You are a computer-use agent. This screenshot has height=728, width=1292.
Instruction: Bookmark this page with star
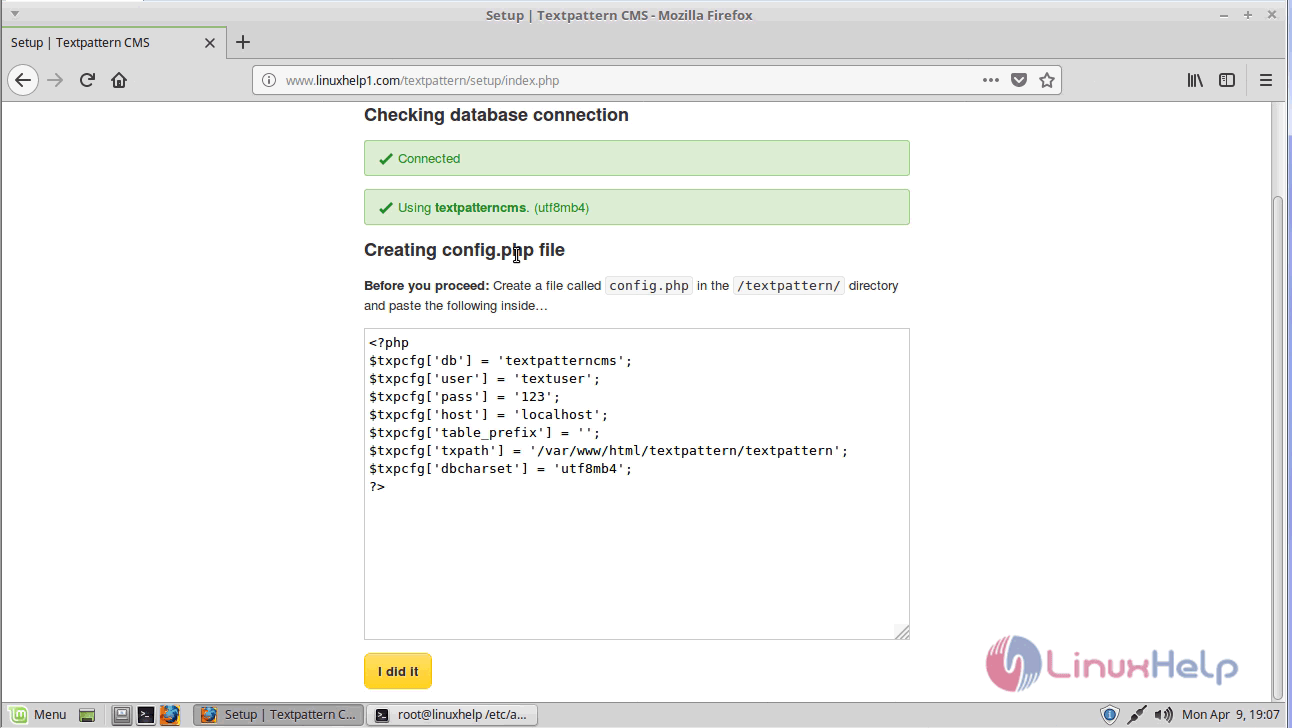pos(1047,80)
